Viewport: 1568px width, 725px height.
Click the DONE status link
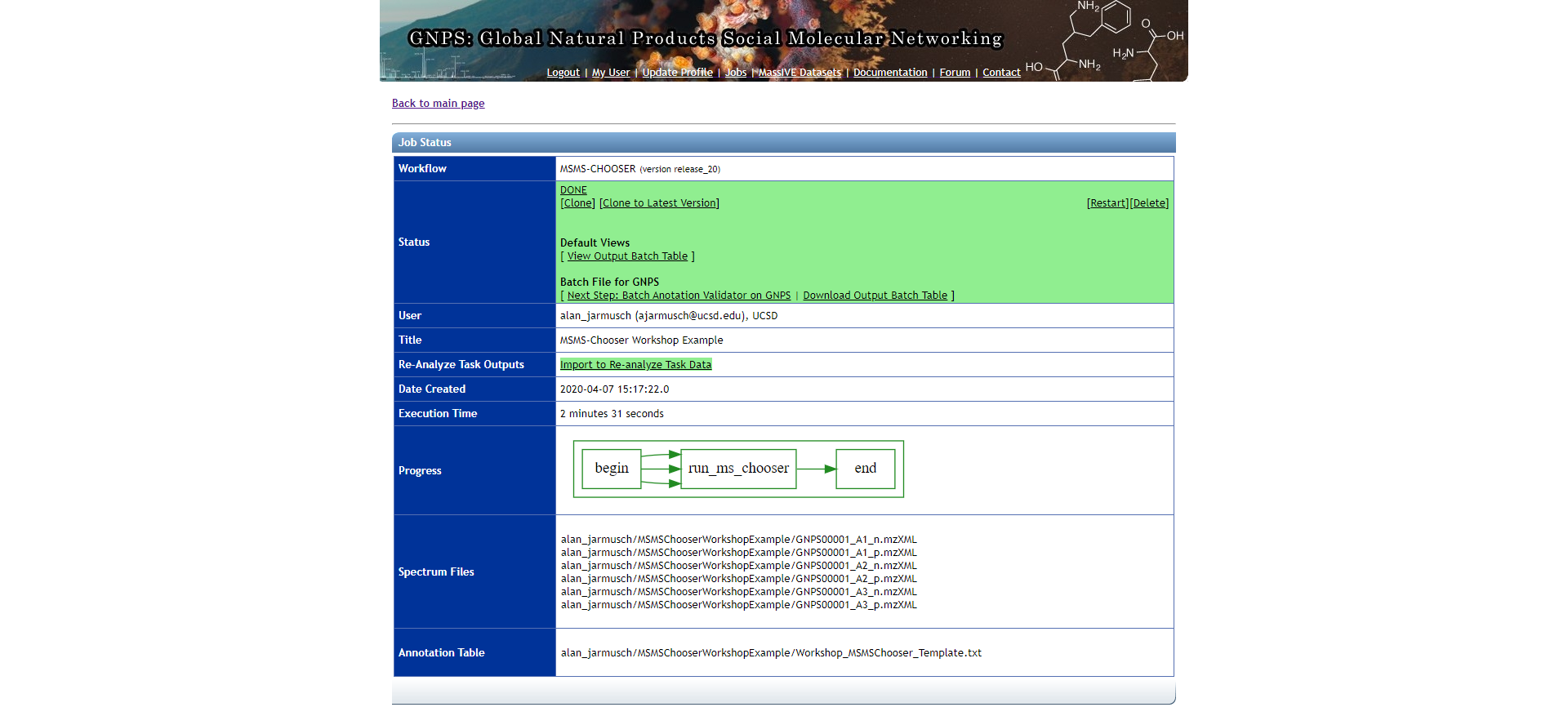[x=573, y=190]
